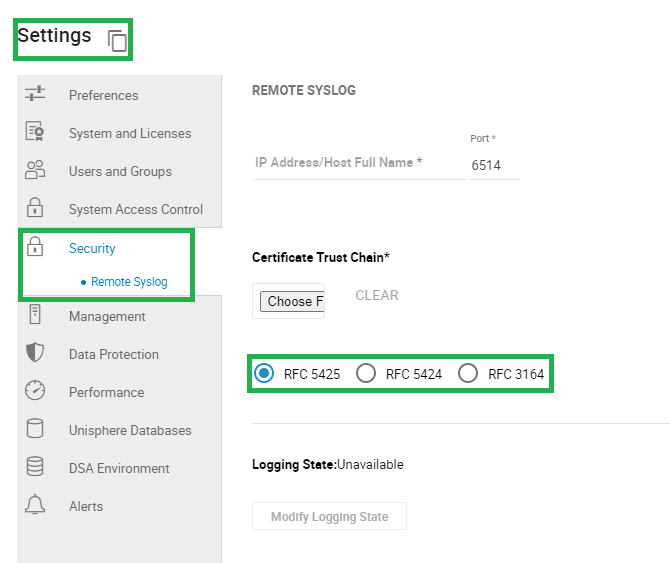Click the Data Protection shield icon

tap(35, 353)
